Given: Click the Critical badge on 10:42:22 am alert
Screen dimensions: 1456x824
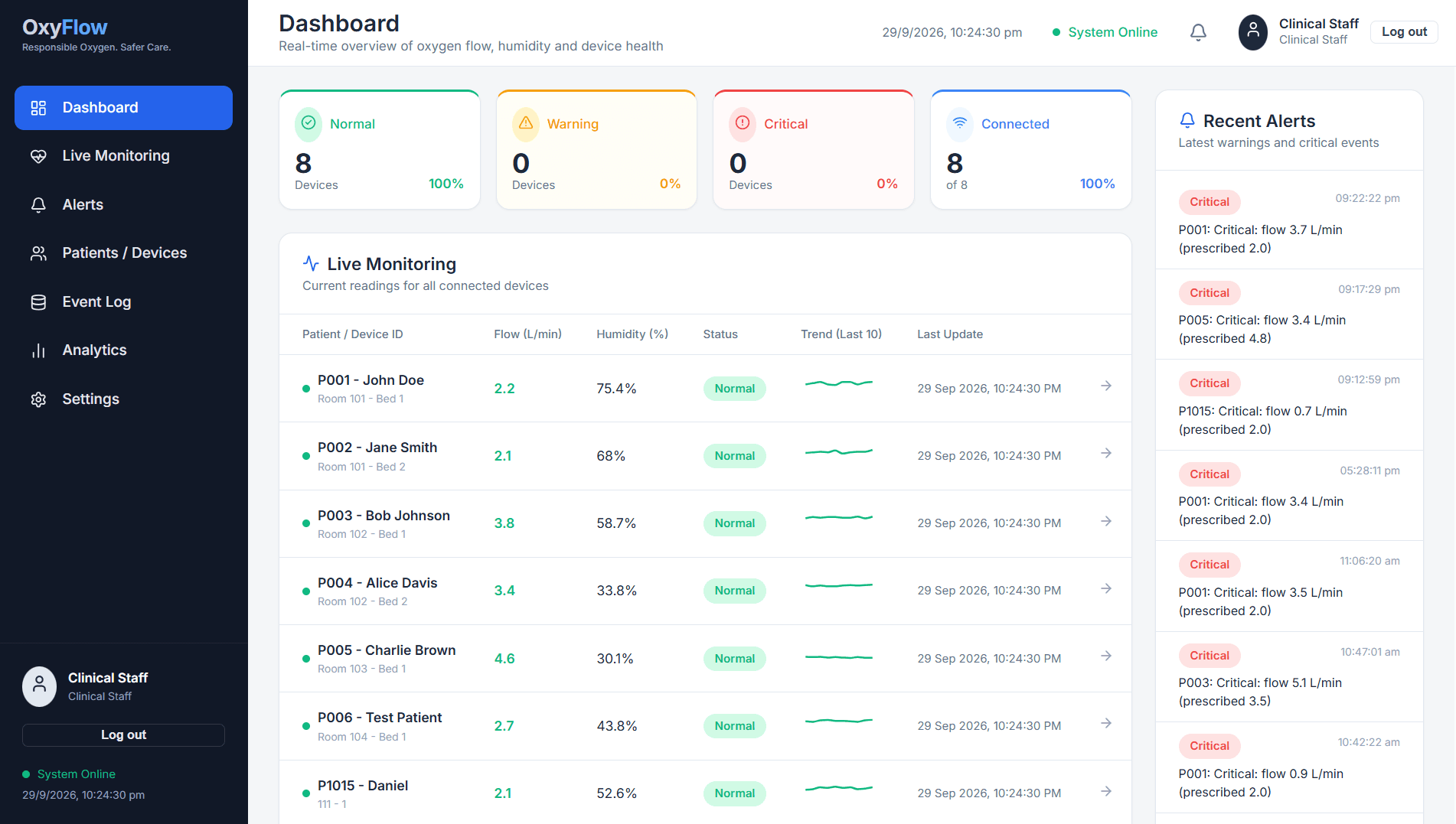Looking at the screenshot, I should [x=1210, y=746].
